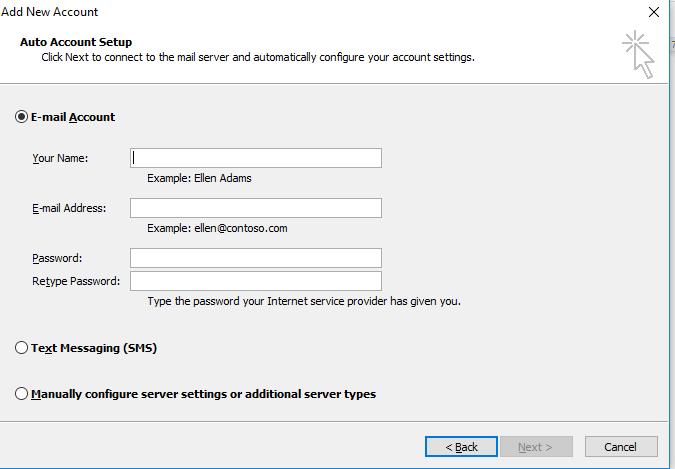Screen dimensions: 675x469
Task: Cancel the account setup
Action: tap(621, 447)
